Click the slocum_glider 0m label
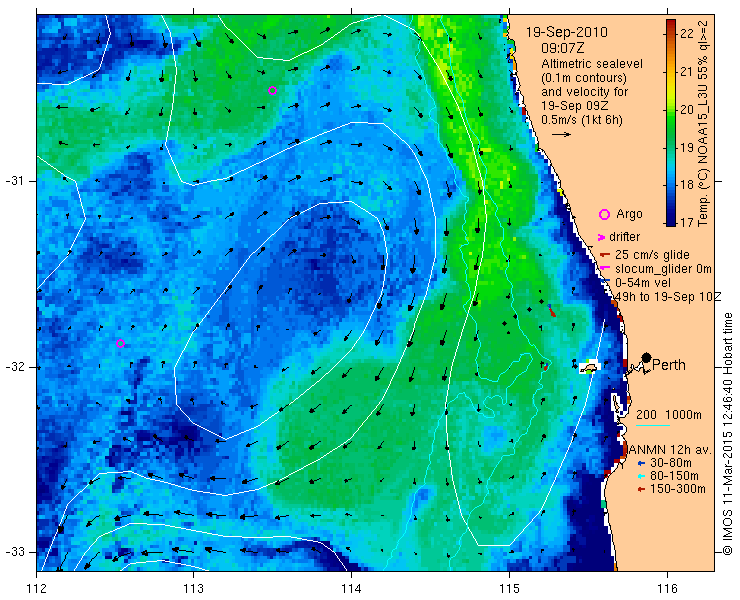This screenshot has width=740, height=600. [663, 269]
